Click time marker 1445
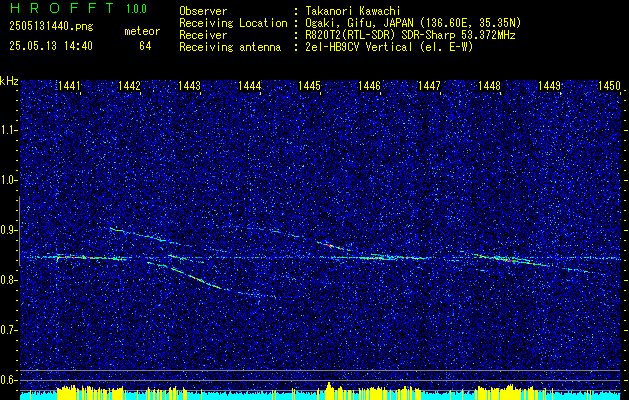Screen dimensions: 629x400 (x=309, y=86)
